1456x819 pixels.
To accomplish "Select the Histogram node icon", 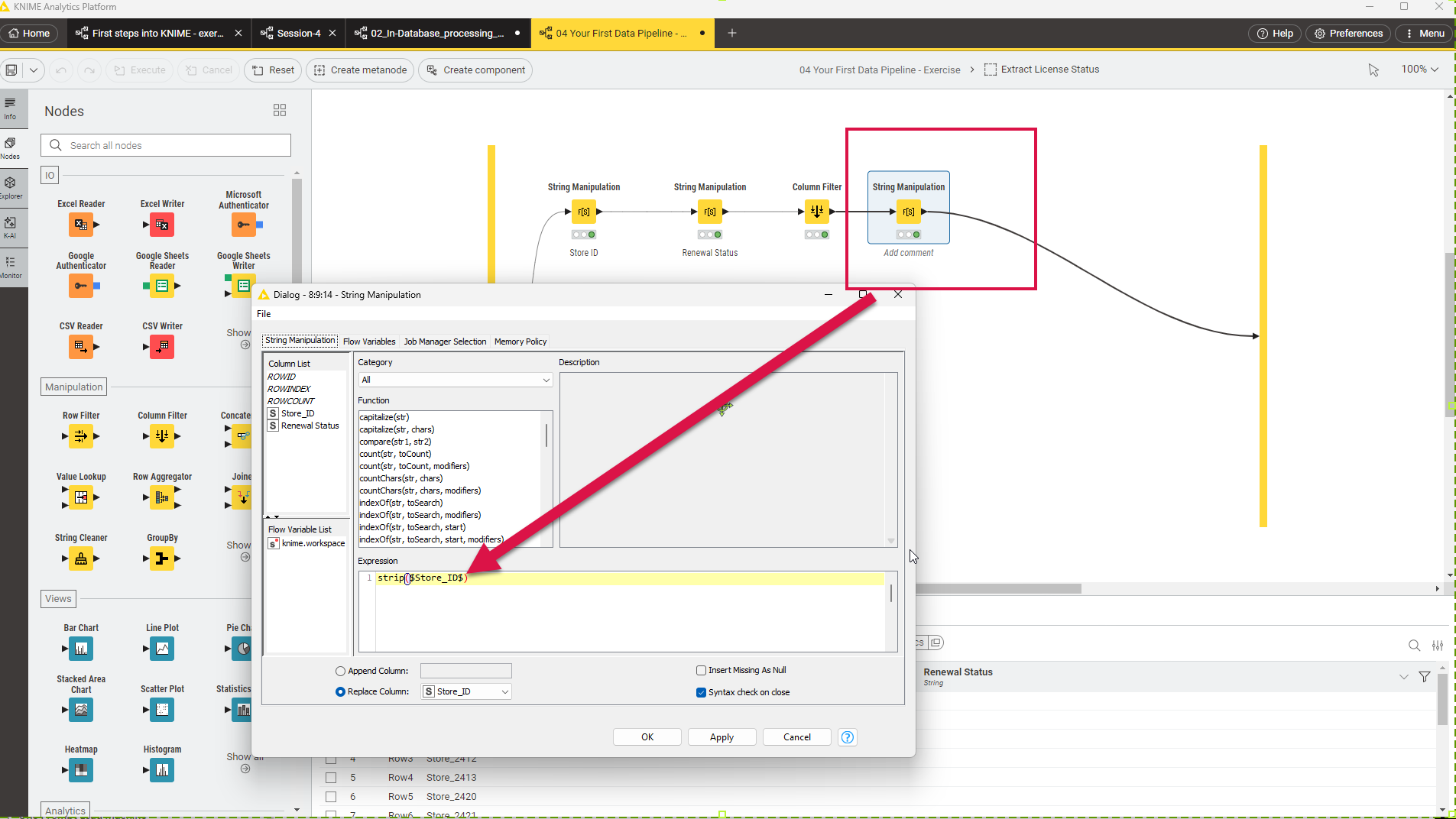I will pyautogui.click(x=162, y=770).
